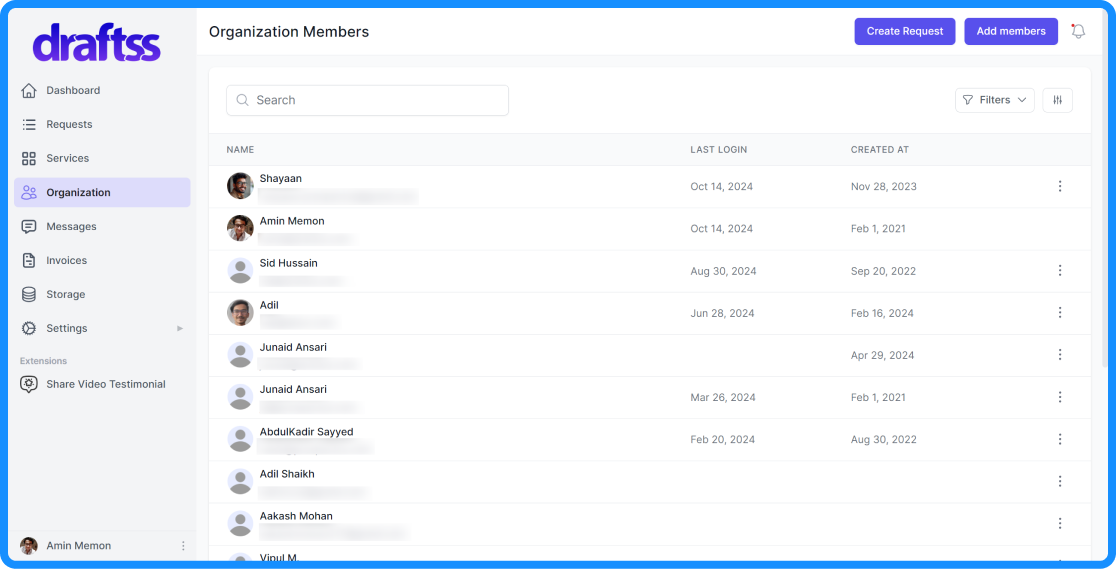
Task: Open the three-dot menu for Shayaan
Action: 1060,186
